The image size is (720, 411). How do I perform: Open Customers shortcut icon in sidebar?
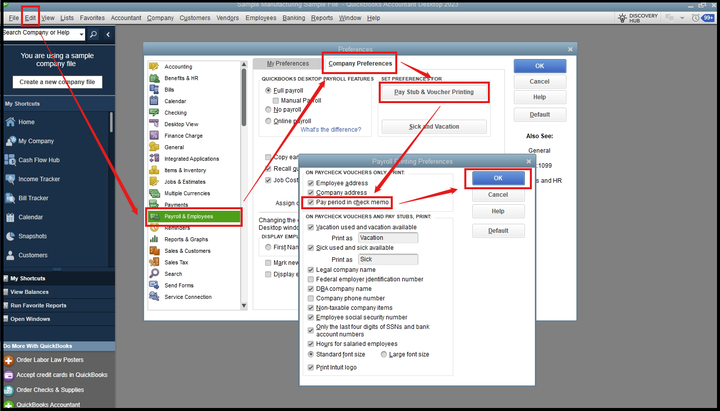tap(10, 255)
